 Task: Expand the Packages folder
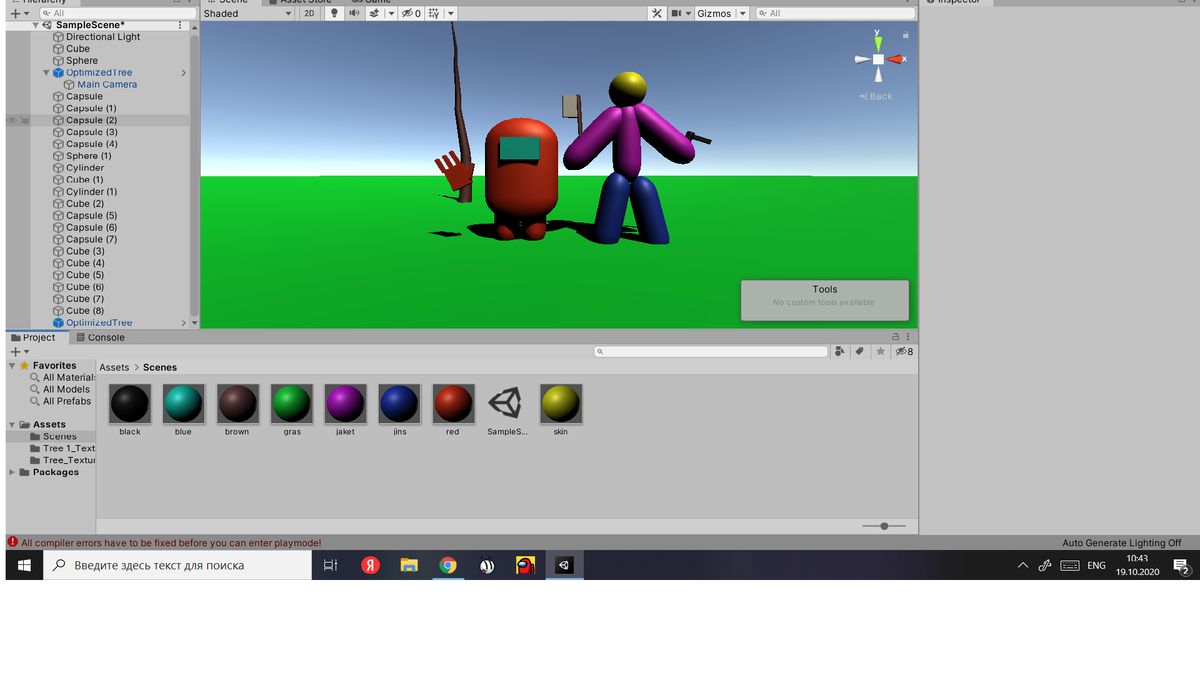pos(12,472)
